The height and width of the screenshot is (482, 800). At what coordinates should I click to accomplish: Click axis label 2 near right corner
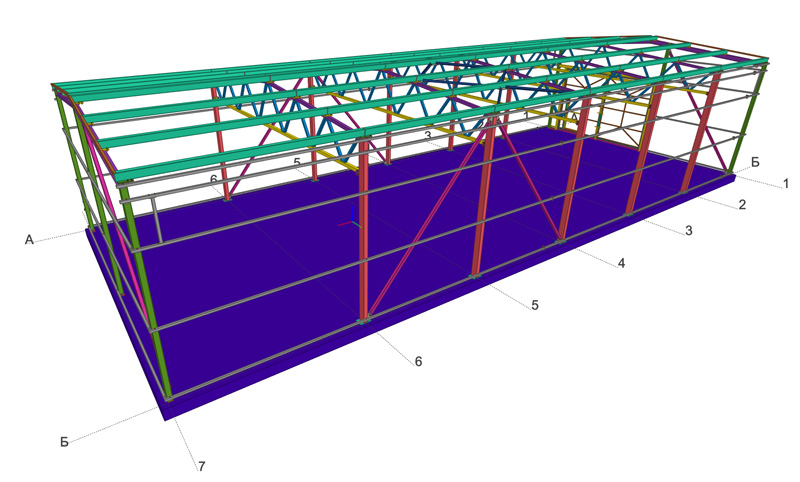[x=742, y=205]
